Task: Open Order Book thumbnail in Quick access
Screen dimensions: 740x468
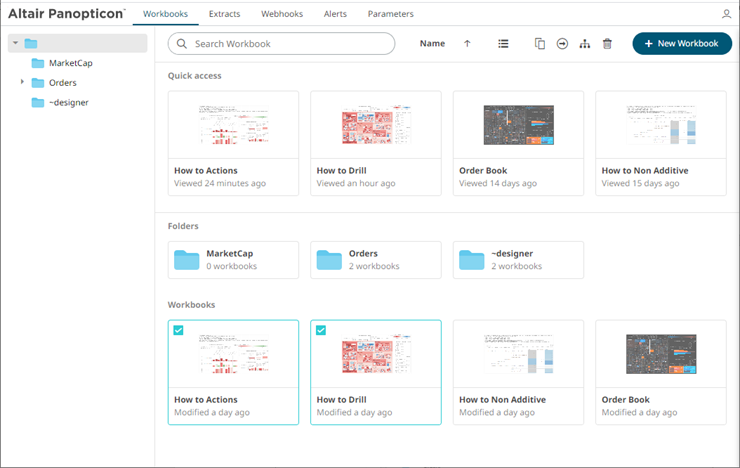Action: point(518,126)
